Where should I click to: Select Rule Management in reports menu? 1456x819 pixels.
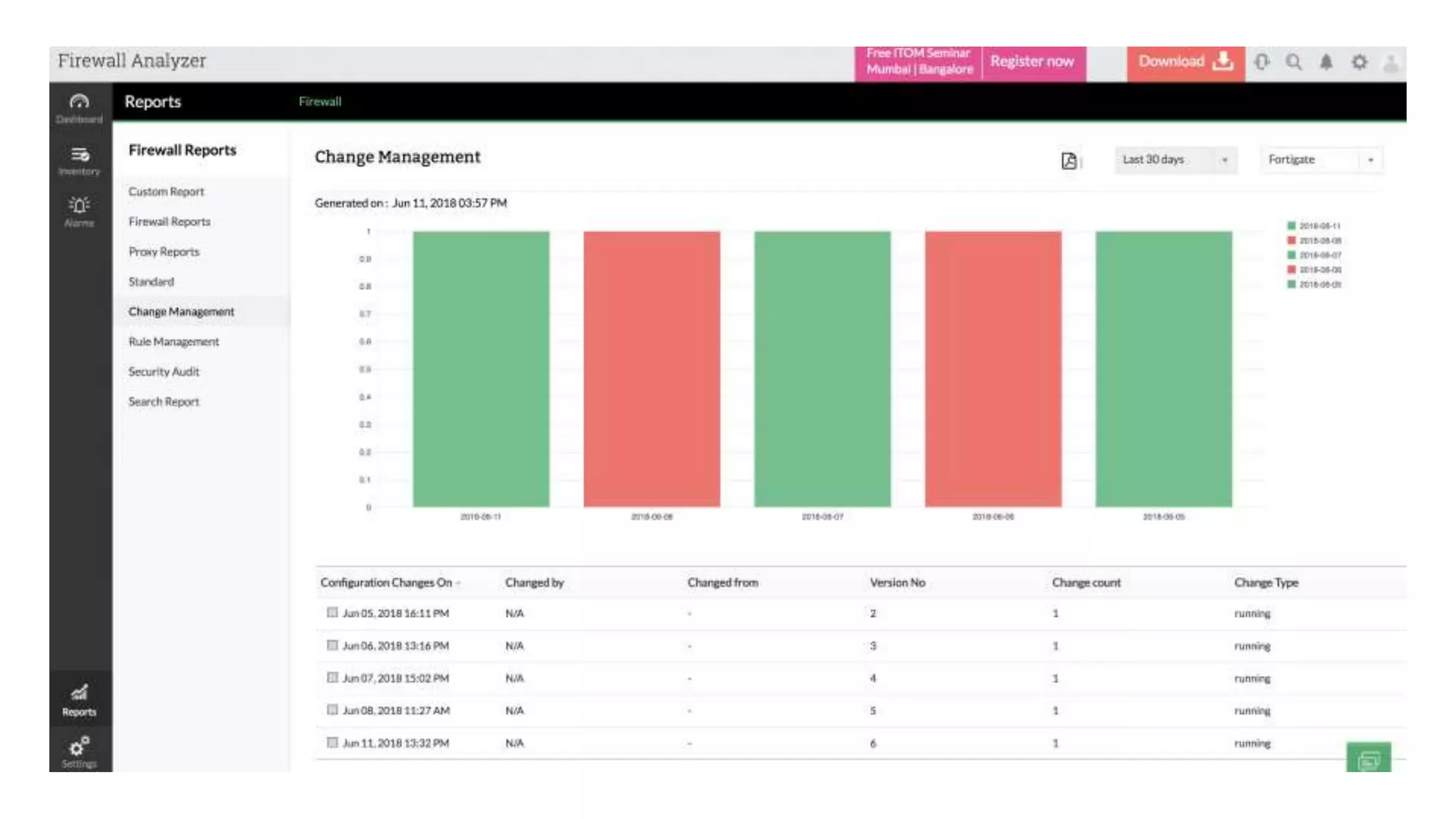[x=173, y=341]
